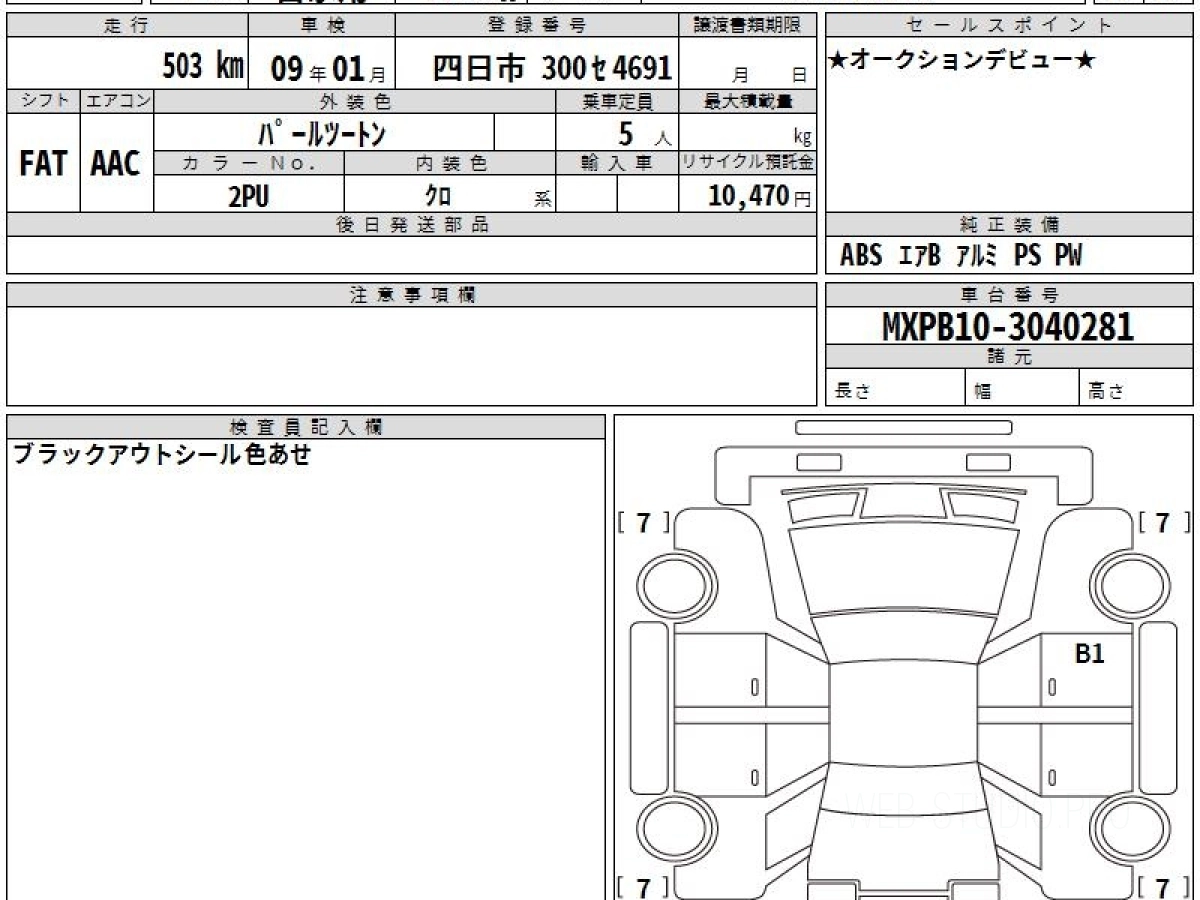The image size is (1200, 900).
Task: Click the 譲渡書類期限 header
Action: pos(748,26)
